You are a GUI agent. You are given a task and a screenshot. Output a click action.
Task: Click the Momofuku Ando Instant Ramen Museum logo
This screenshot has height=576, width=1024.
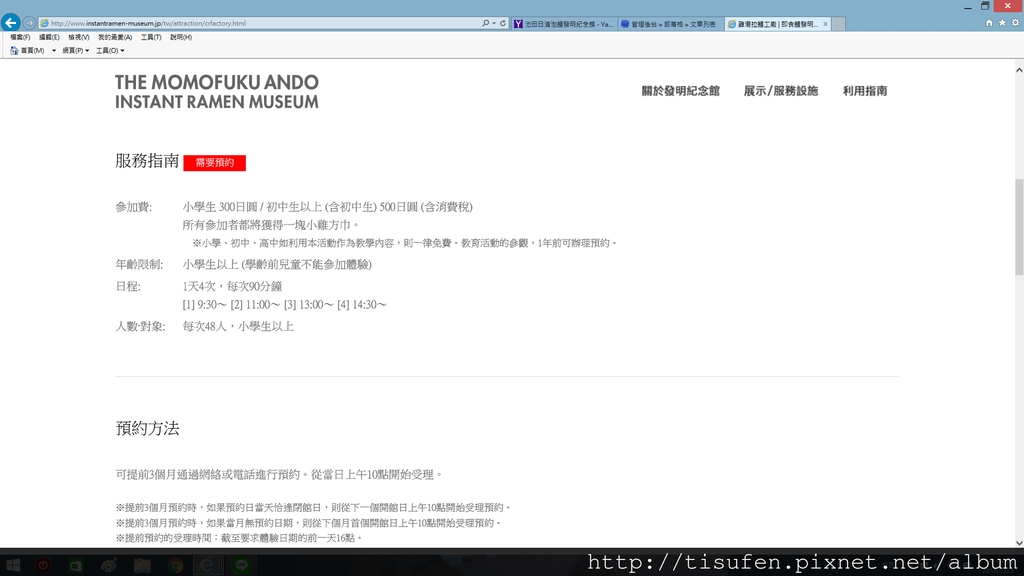click(217, 91)
